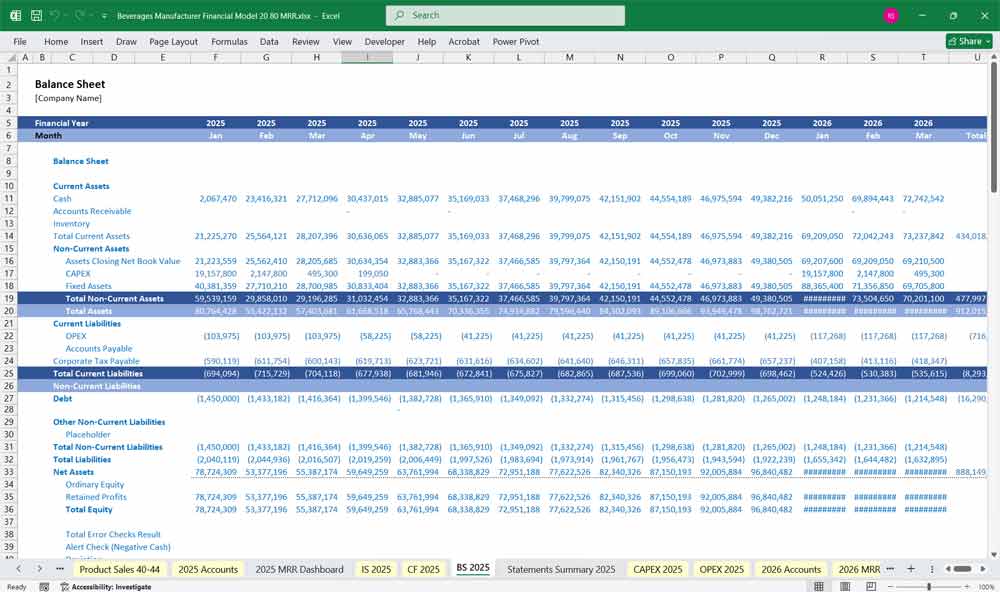Click the Undo icon in the Quick Access Toolbar
Image resolution: width=1000 pixels, height=592 pixels.
point(55,15)
